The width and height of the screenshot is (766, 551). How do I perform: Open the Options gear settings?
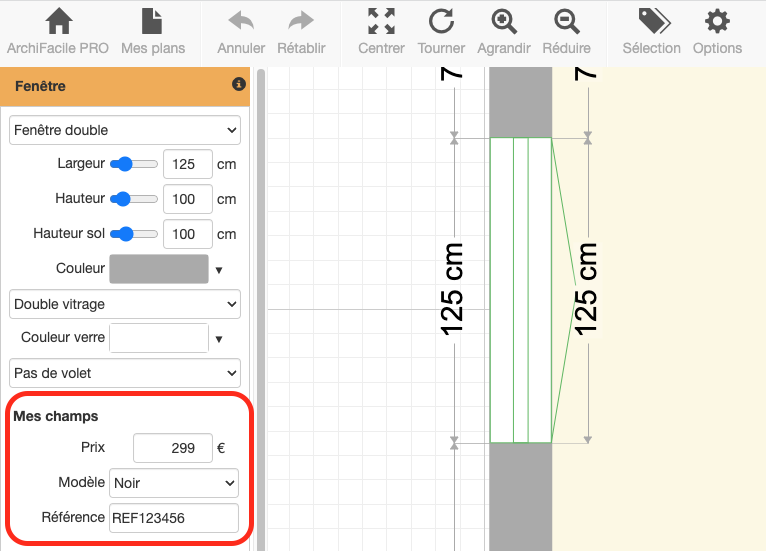[x=716, y=22]
